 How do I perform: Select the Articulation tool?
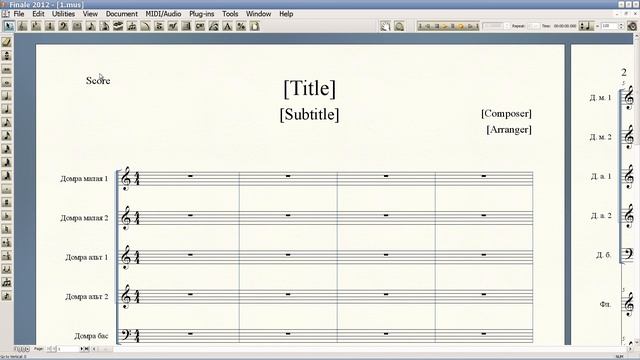pos(159,26)
